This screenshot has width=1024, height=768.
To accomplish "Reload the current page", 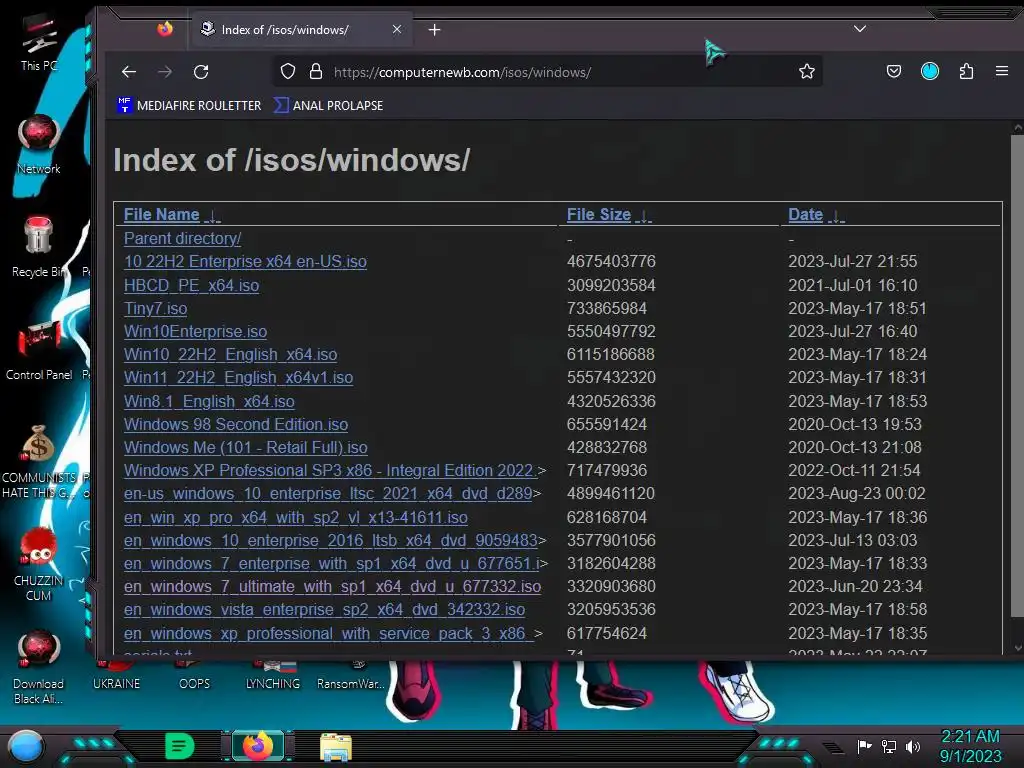I will click(x=201, y=72).
